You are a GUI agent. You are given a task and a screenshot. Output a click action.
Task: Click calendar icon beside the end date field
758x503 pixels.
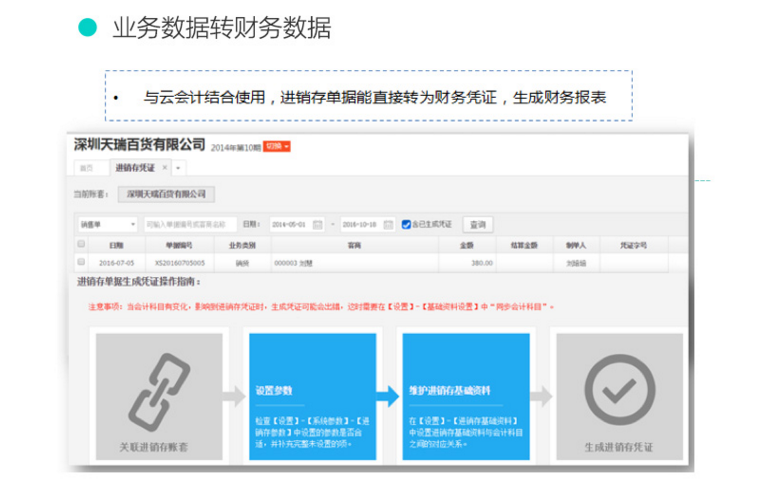click(388, 225)
